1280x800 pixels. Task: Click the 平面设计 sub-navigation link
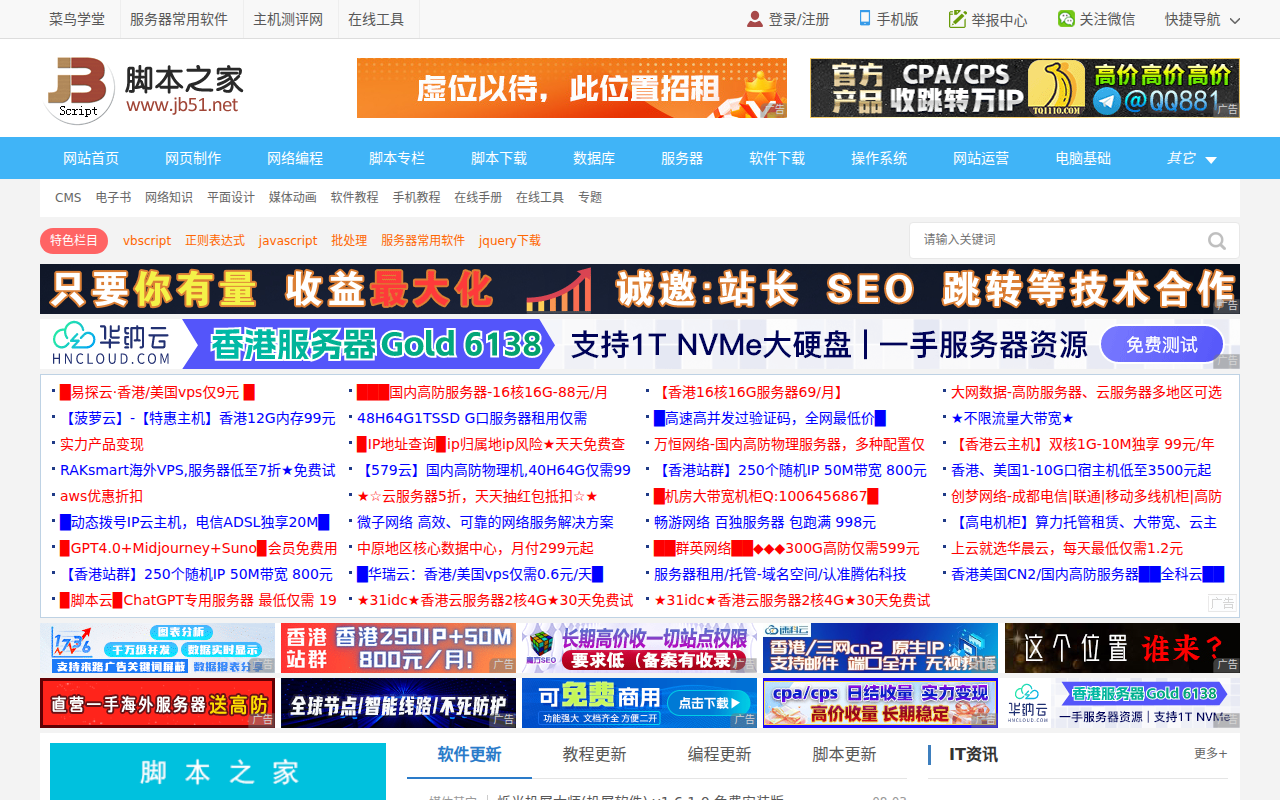pos(231,198)
